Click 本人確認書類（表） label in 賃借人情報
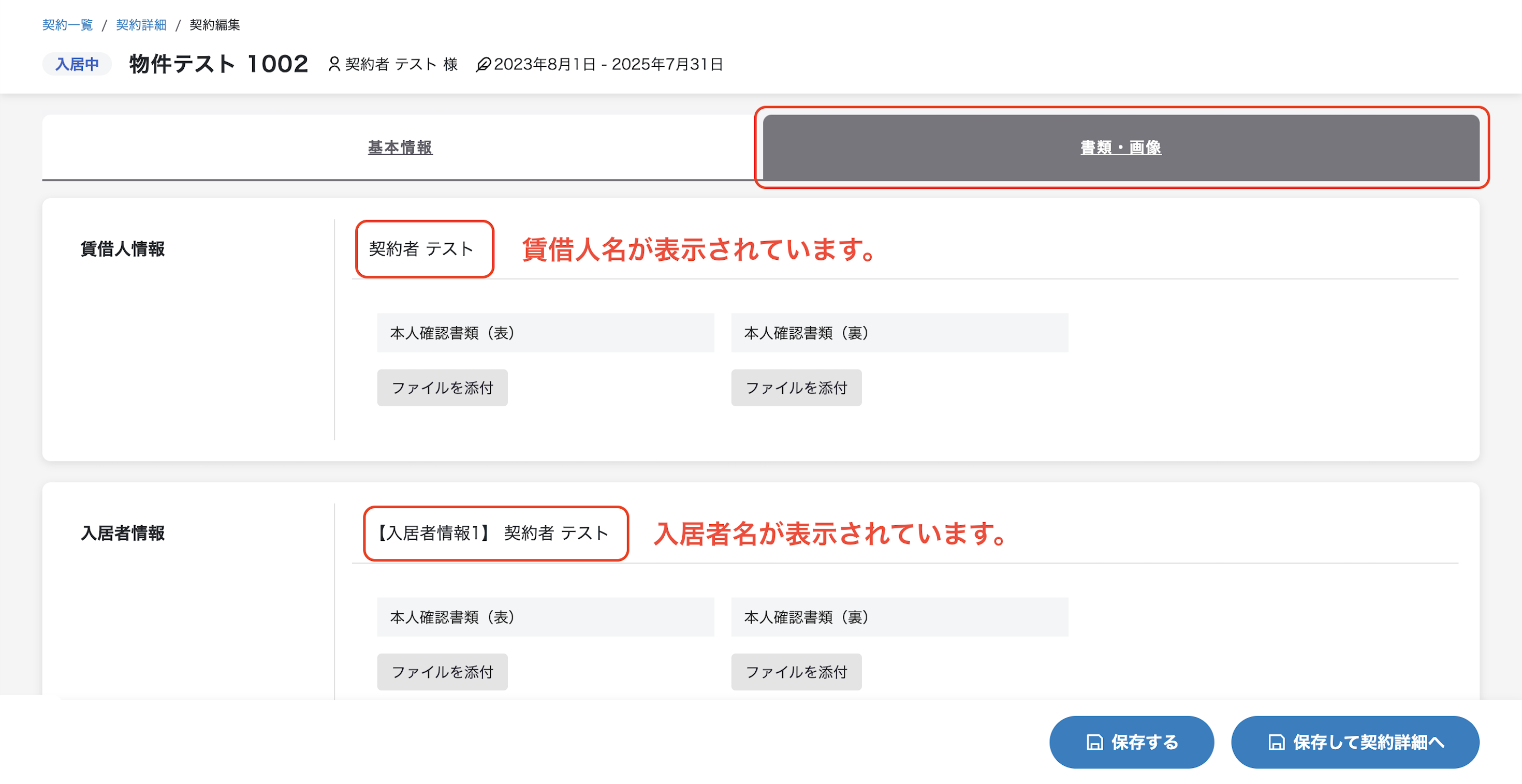Image resolution: width=1522 pixels, height=784 pixels. tap(545, 333)
